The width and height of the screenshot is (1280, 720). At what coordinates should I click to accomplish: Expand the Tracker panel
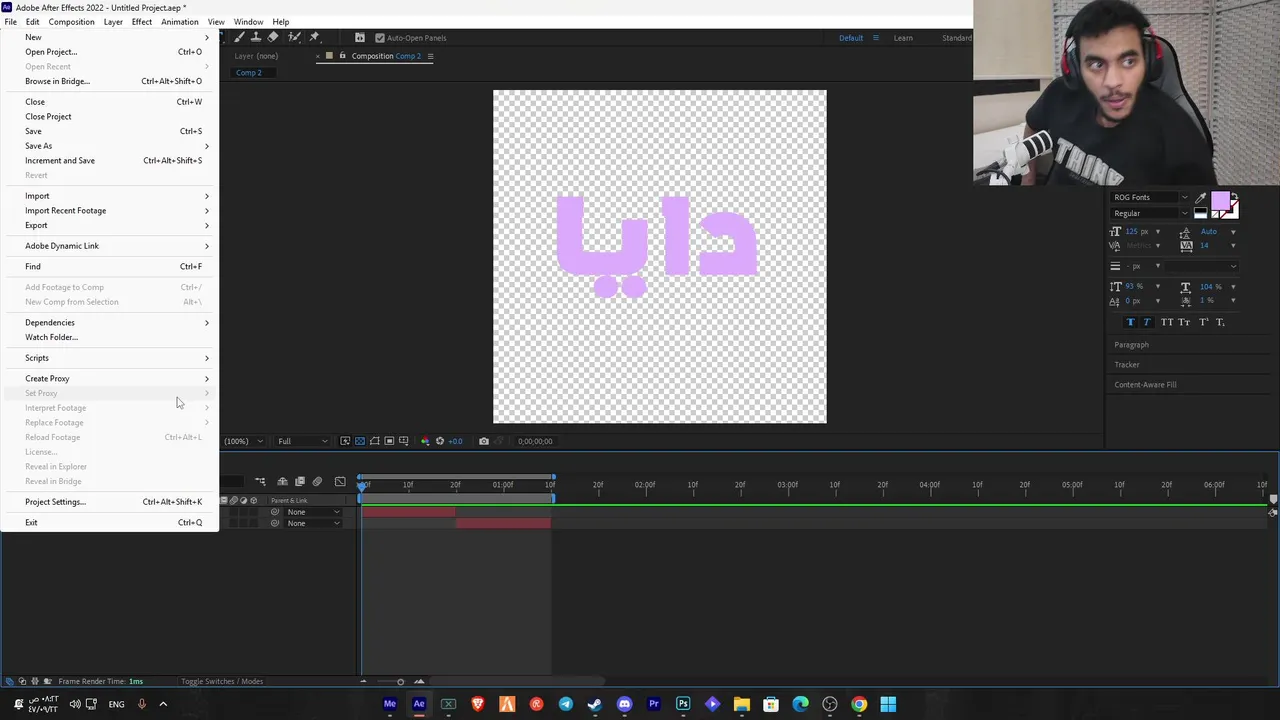[x=1127, y=365]
